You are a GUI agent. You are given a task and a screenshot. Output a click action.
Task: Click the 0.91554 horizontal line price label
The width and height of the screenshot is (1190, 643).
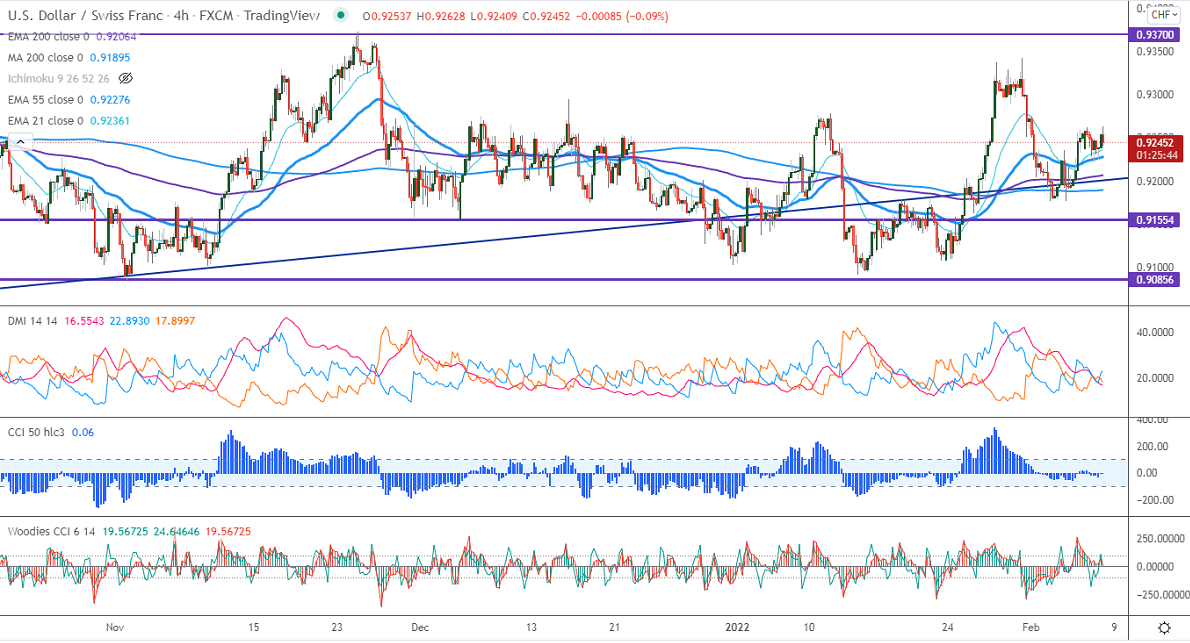[1155, 220]
